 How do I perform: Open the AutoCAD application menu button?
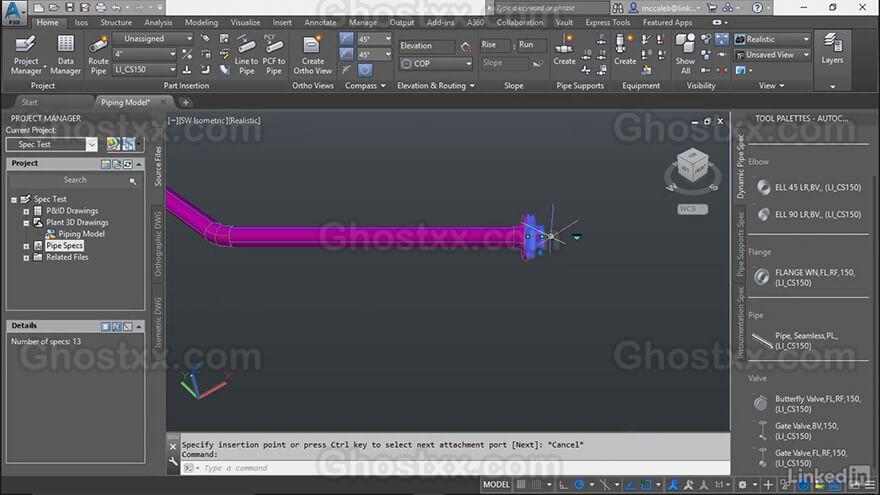[14, 12]
